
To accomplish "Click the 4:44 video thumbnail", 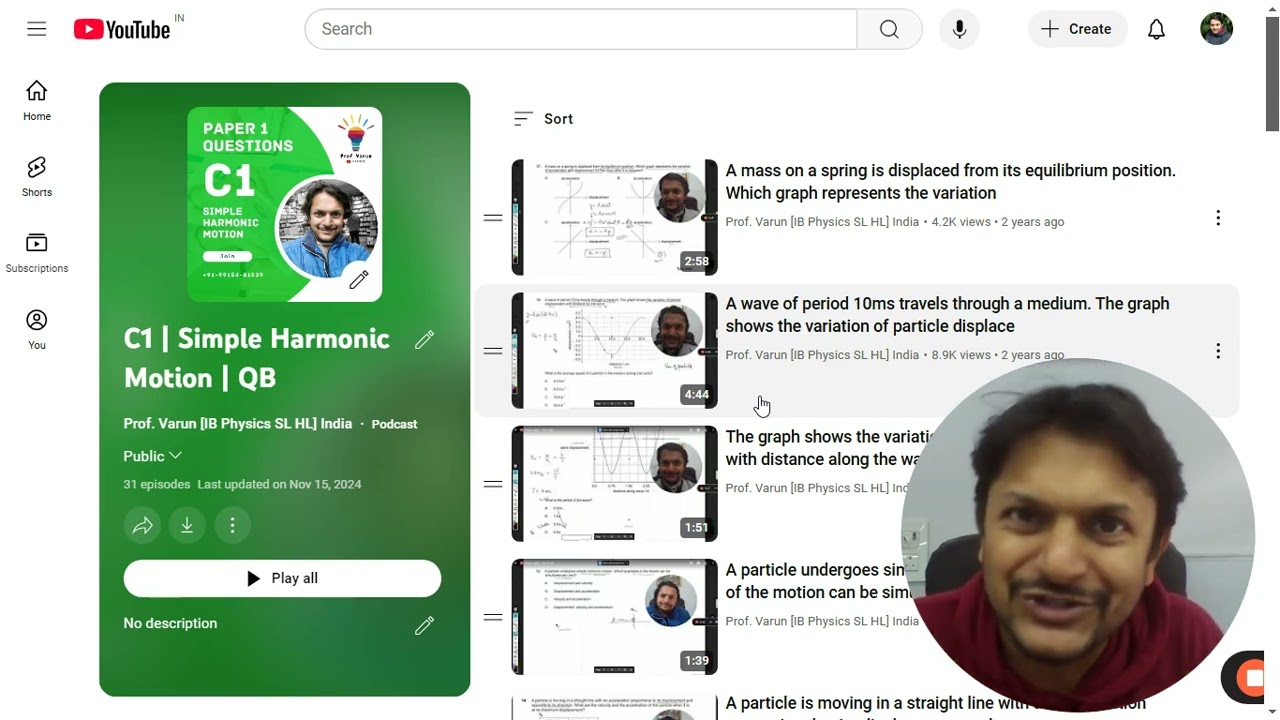I will click(x=615, y=351).
